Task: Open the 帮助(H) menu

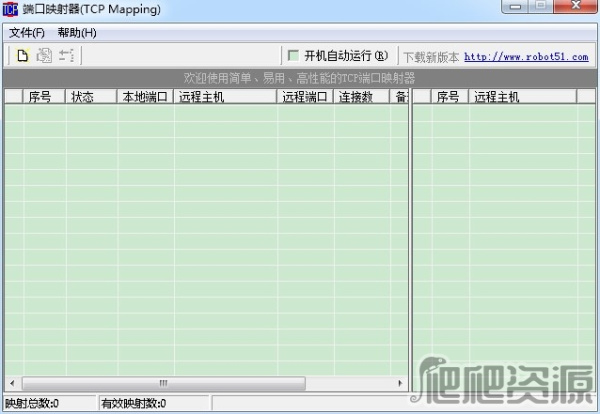Action: 77,33
